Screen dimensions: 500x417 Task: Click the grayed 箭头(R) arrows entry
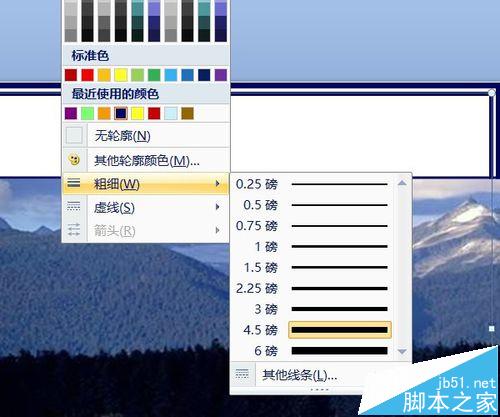(146, 230)
